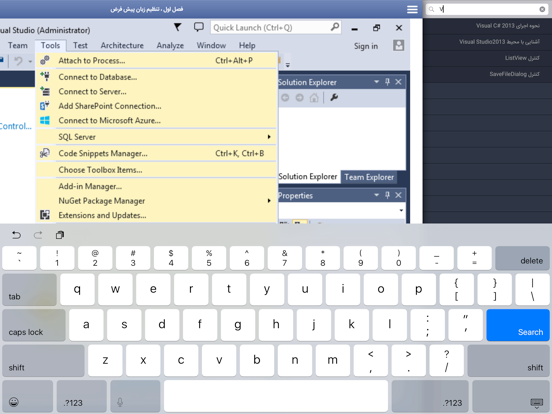Click the Connect to Database plug icon

click(45, 76)
